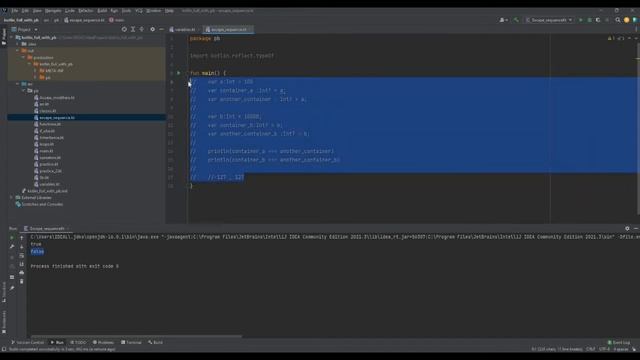Open the VCS menu
The height and width of the screenshot is (360, 640).
(139, 11)
